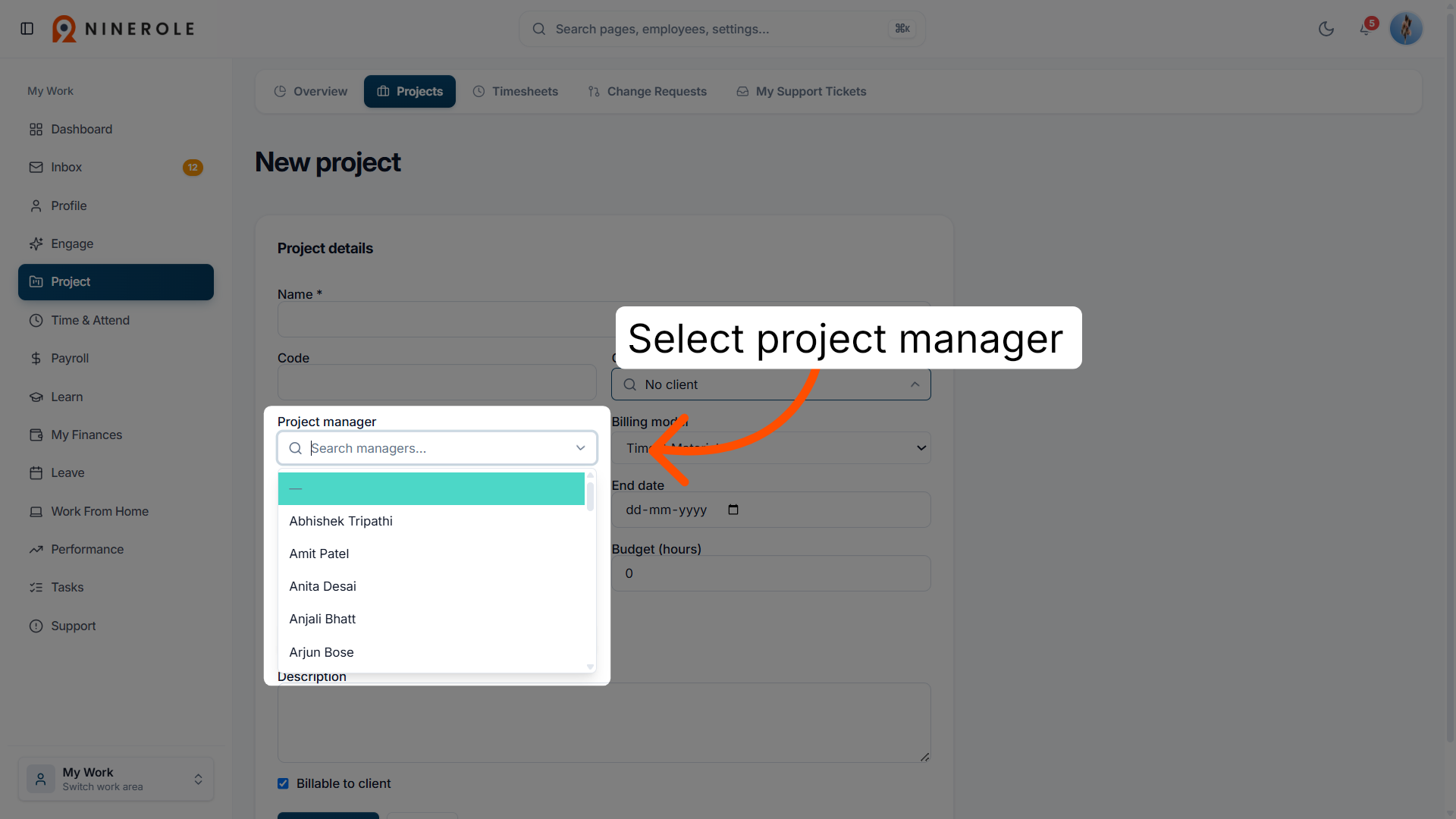Uncheck Billable to client checkbox
1456x819 pixels.
(283, 784)
